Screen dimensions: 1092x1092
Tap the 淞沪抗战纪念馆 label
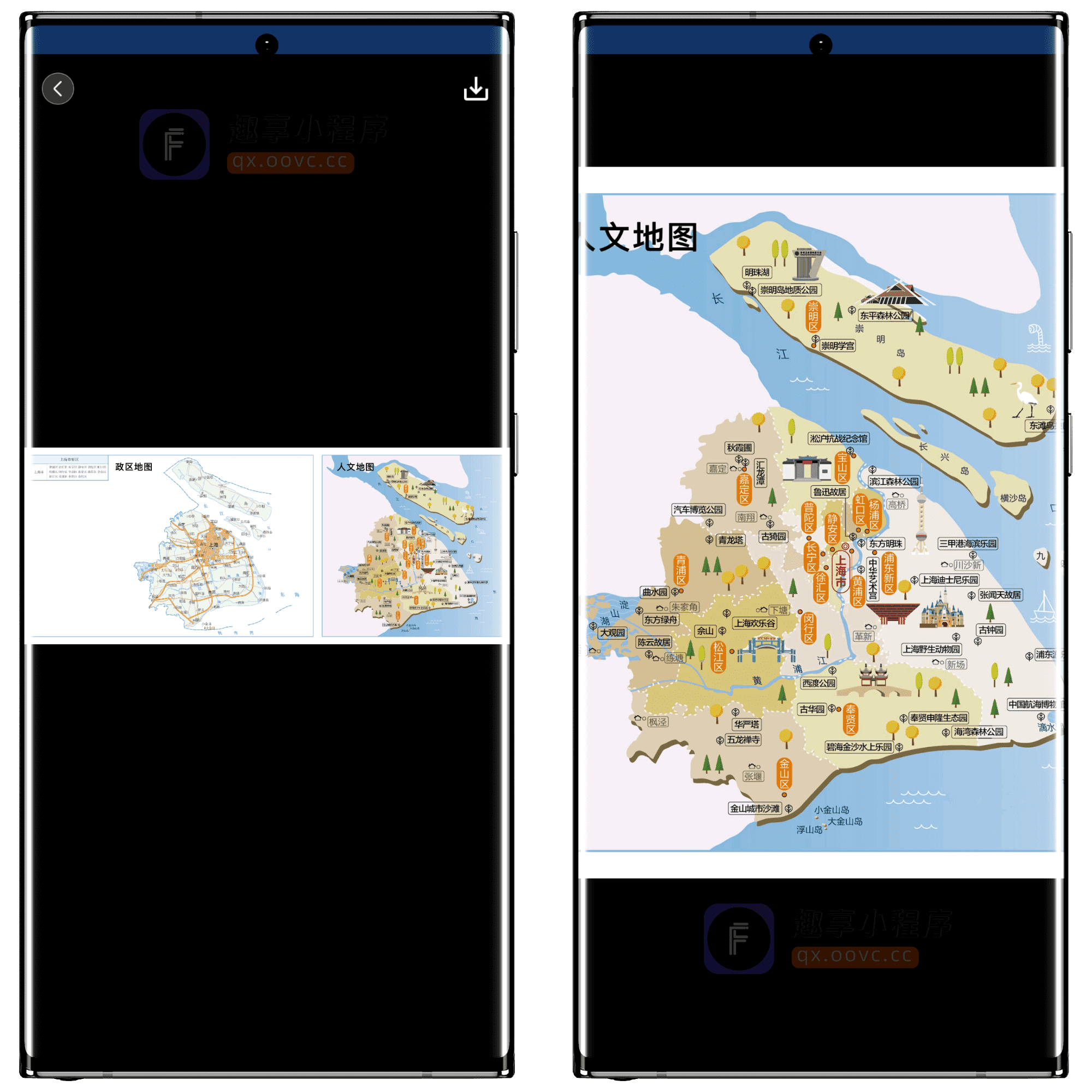(838, 438)
